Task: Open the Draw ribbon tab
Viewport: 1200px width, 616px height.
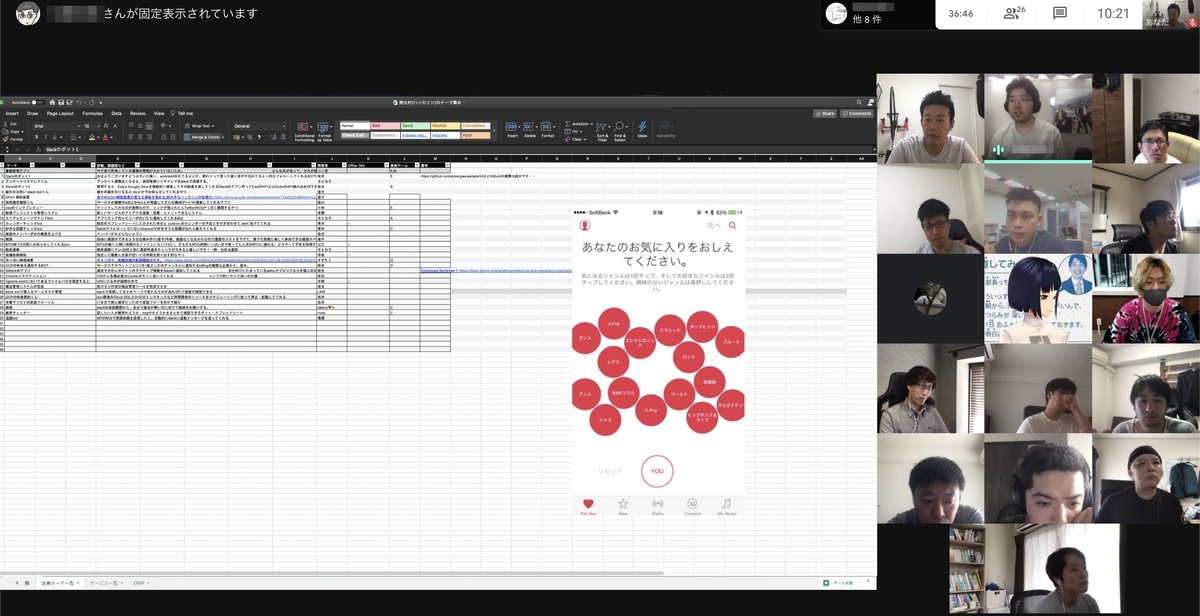Action: (32, 113)
